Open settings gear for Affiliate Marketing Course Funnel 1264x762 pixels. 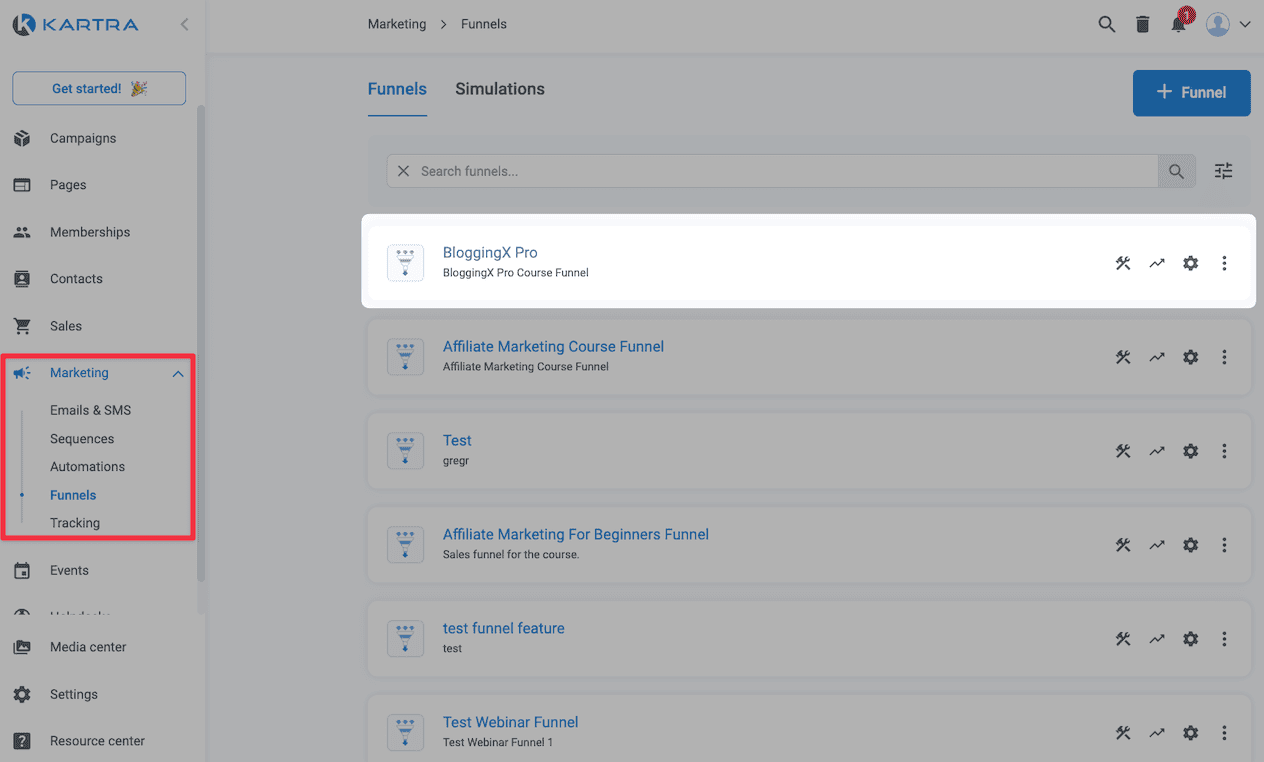pyautogui.click(x=1190, y=357)
